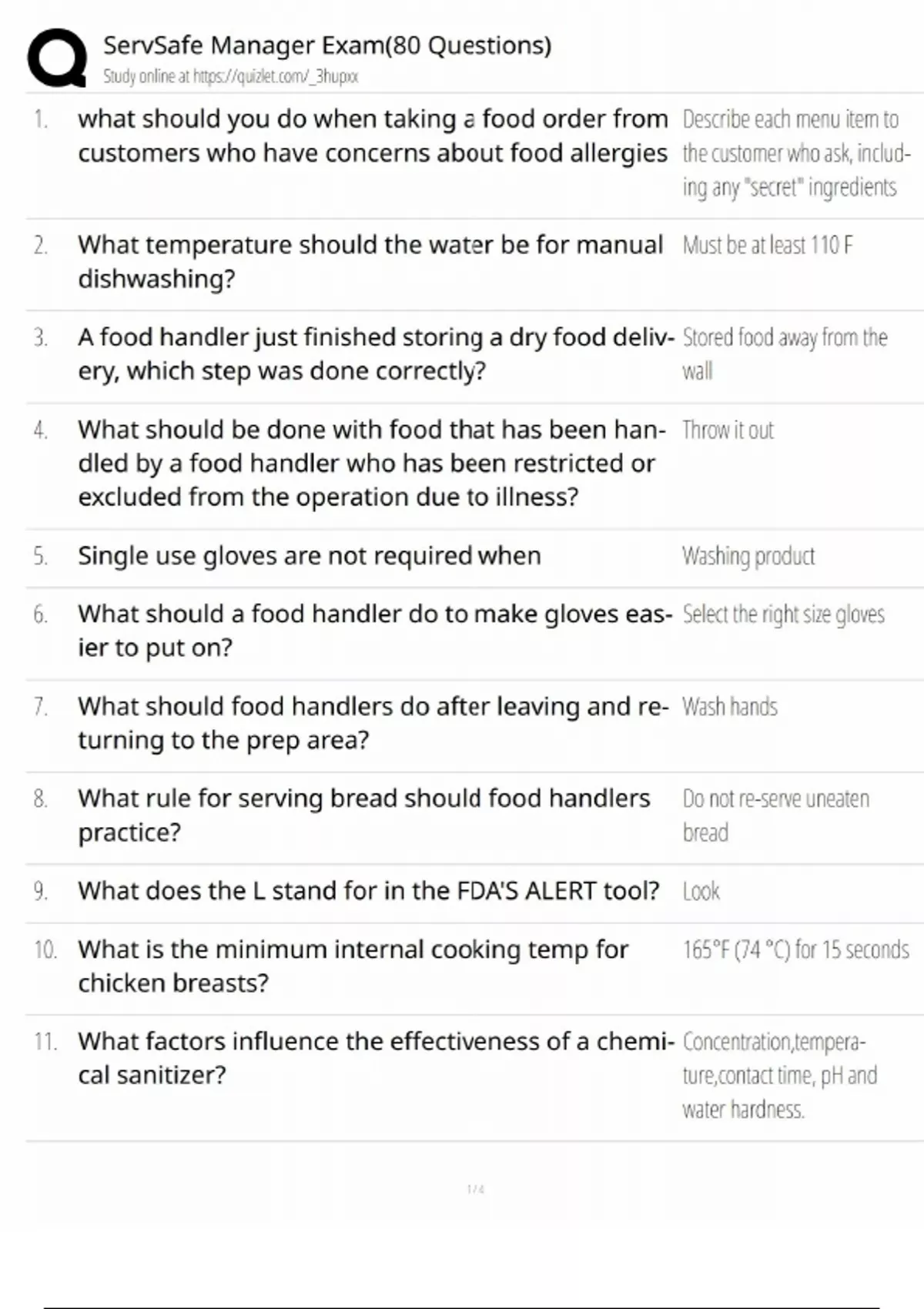The image size is (924, 1309).
Task: Select the chemical sanitizer effectiveness question
Action: click(376, 1057)
